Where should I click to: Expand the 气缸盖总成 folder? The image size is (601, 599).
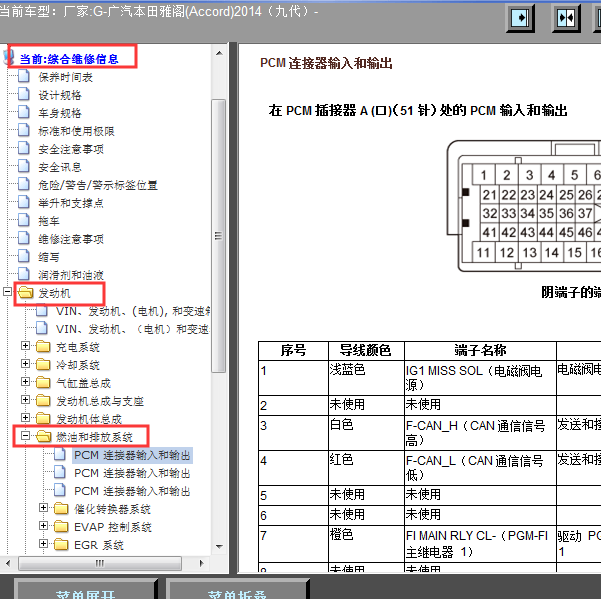tap(25, 381)
